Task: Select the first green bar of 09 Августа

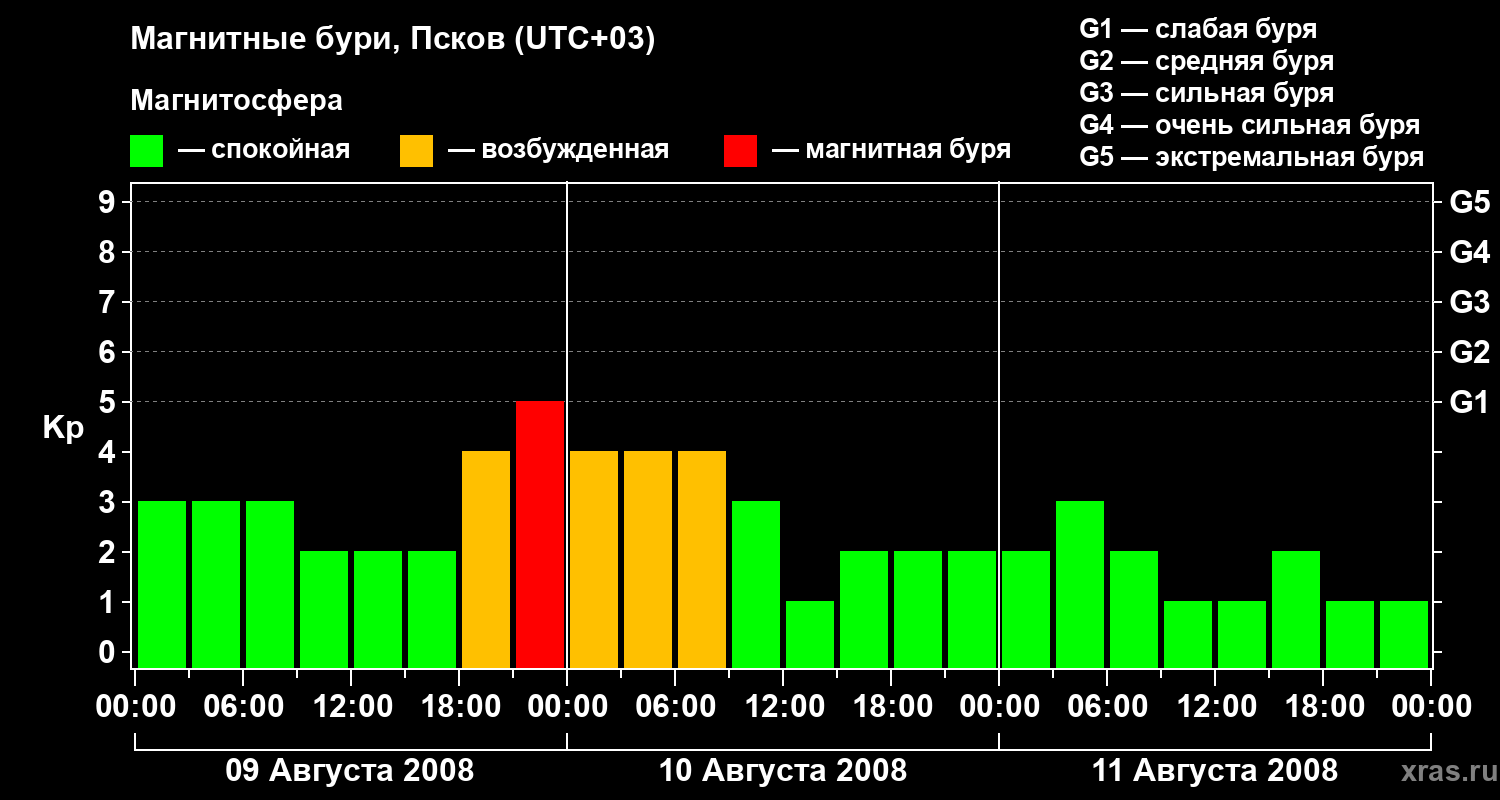Action: click(162, 584)
